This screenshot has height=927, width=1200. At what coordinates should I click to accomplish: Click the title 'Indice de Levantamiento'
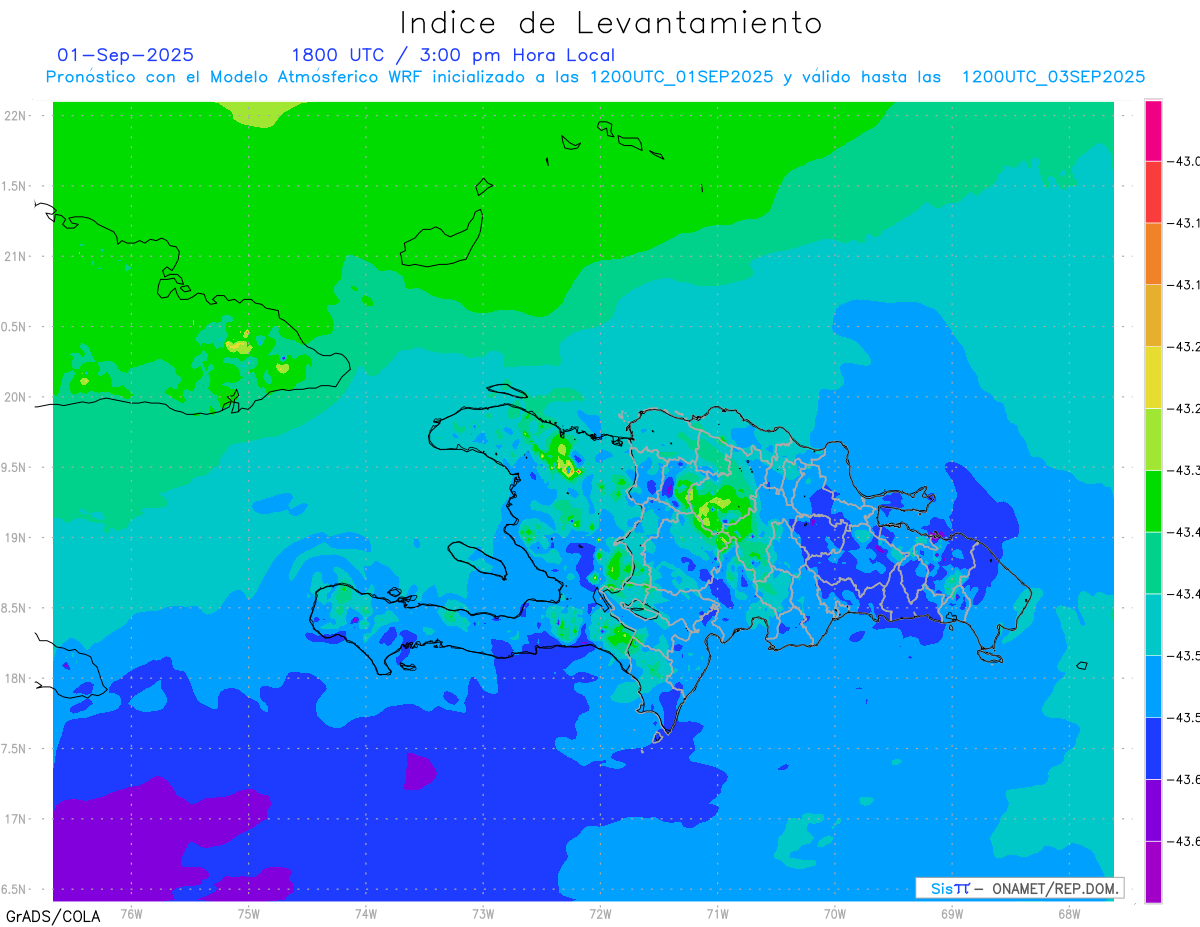[x=611, y=22]
